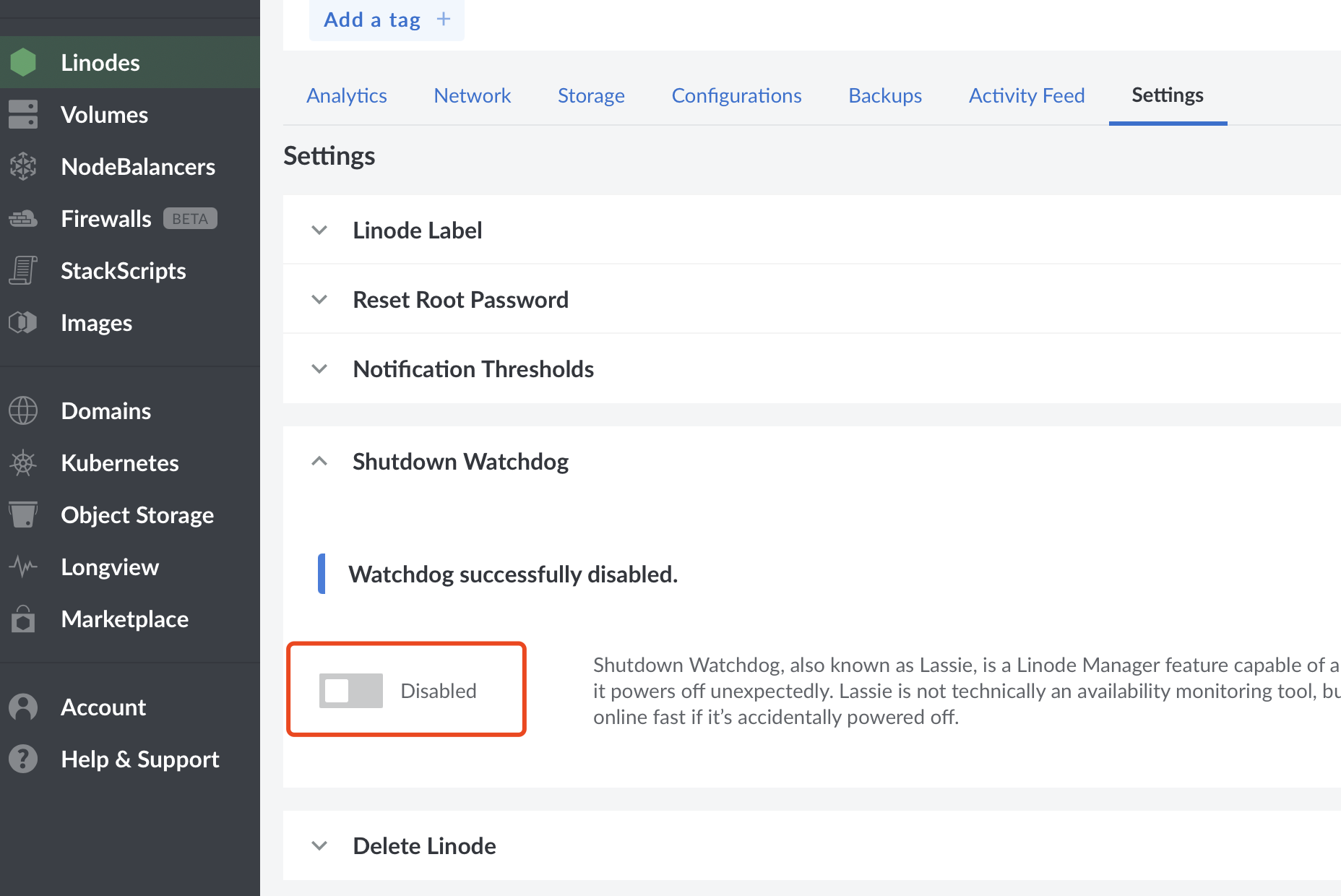Click the Marketplace shopping bag icon
Image resolution: width=1341 pixels, height=896 pixels.
23,619
